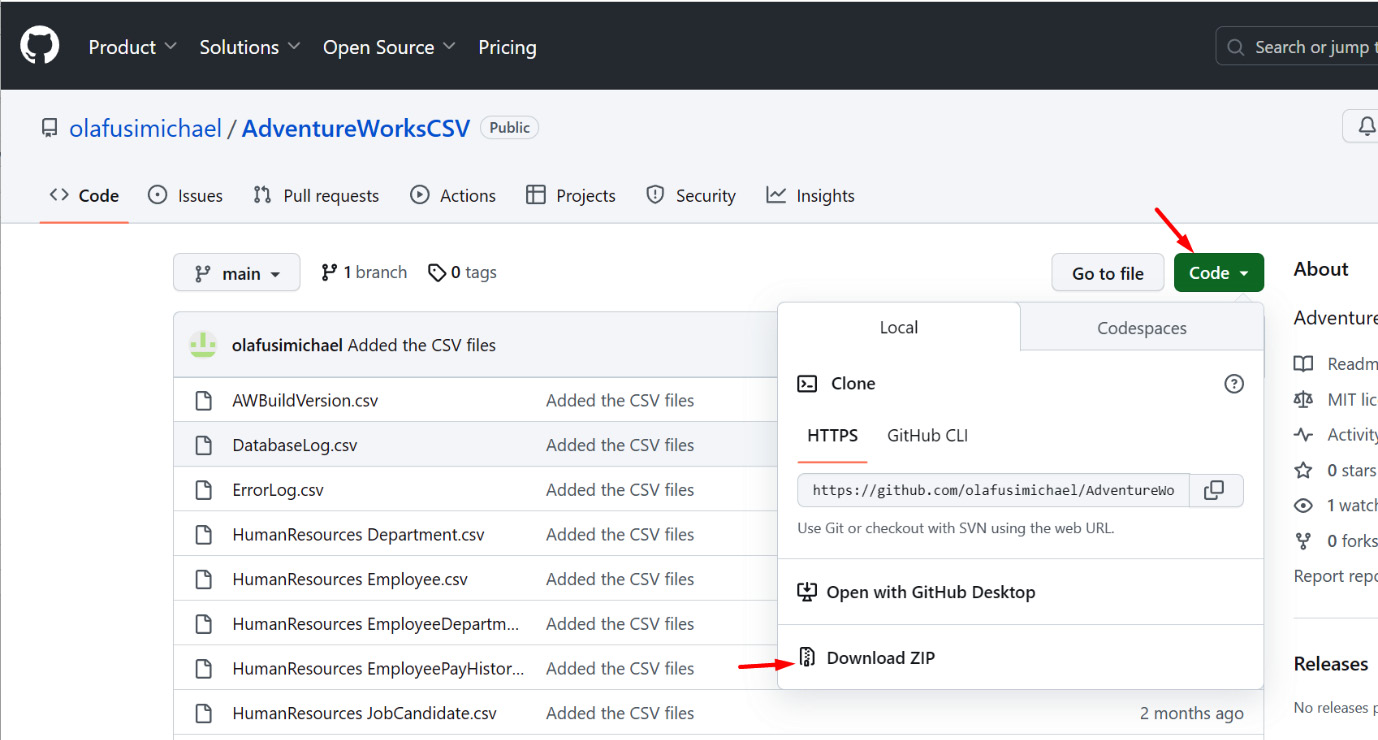Image resolution: width=1378 pixels, height=740 pixels.
Task: Click the search magnifier icon
Action: 1237,47
